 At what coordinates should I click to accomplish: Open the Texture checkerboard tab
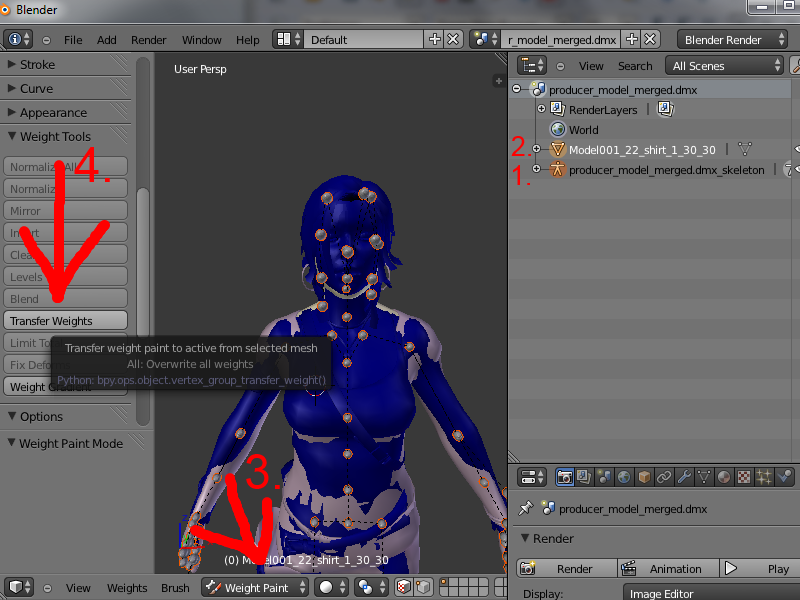coord(744,477)
